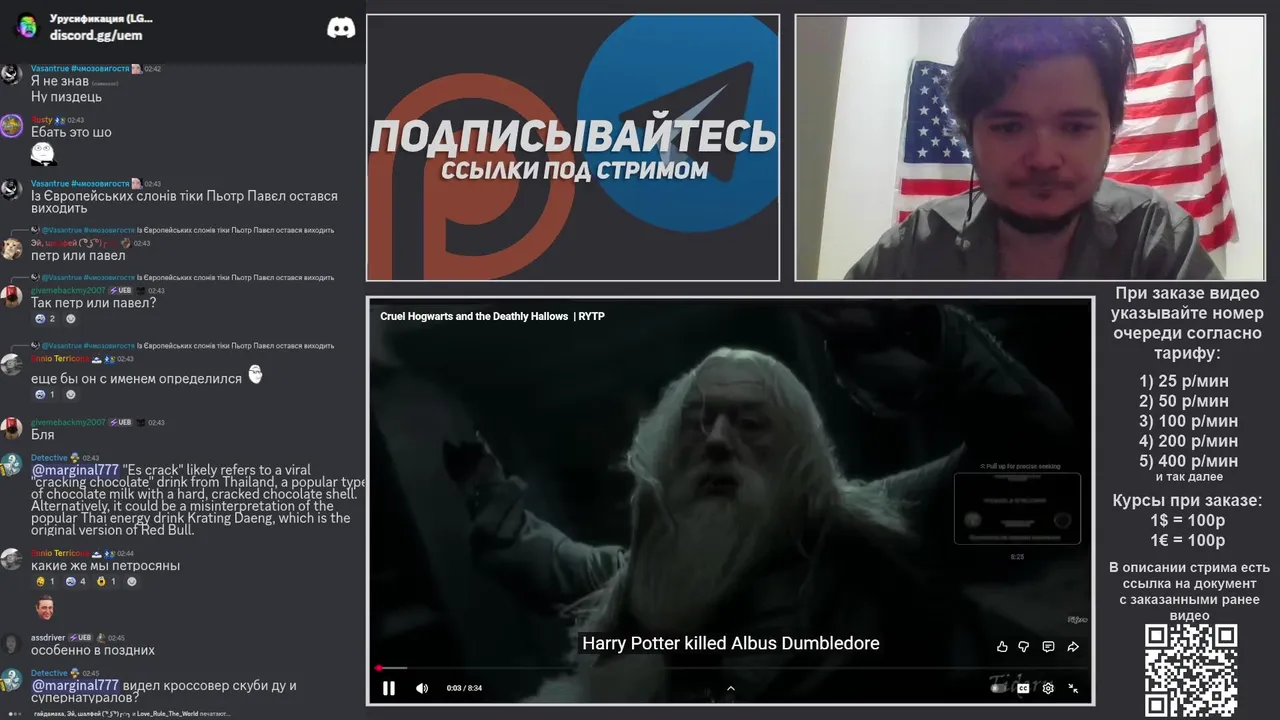Image resolution: width=1280 pixels, height=720 pixels.
Task: Click username givemebackmy2007 above 'Бля'
Action: click(68, 422)
